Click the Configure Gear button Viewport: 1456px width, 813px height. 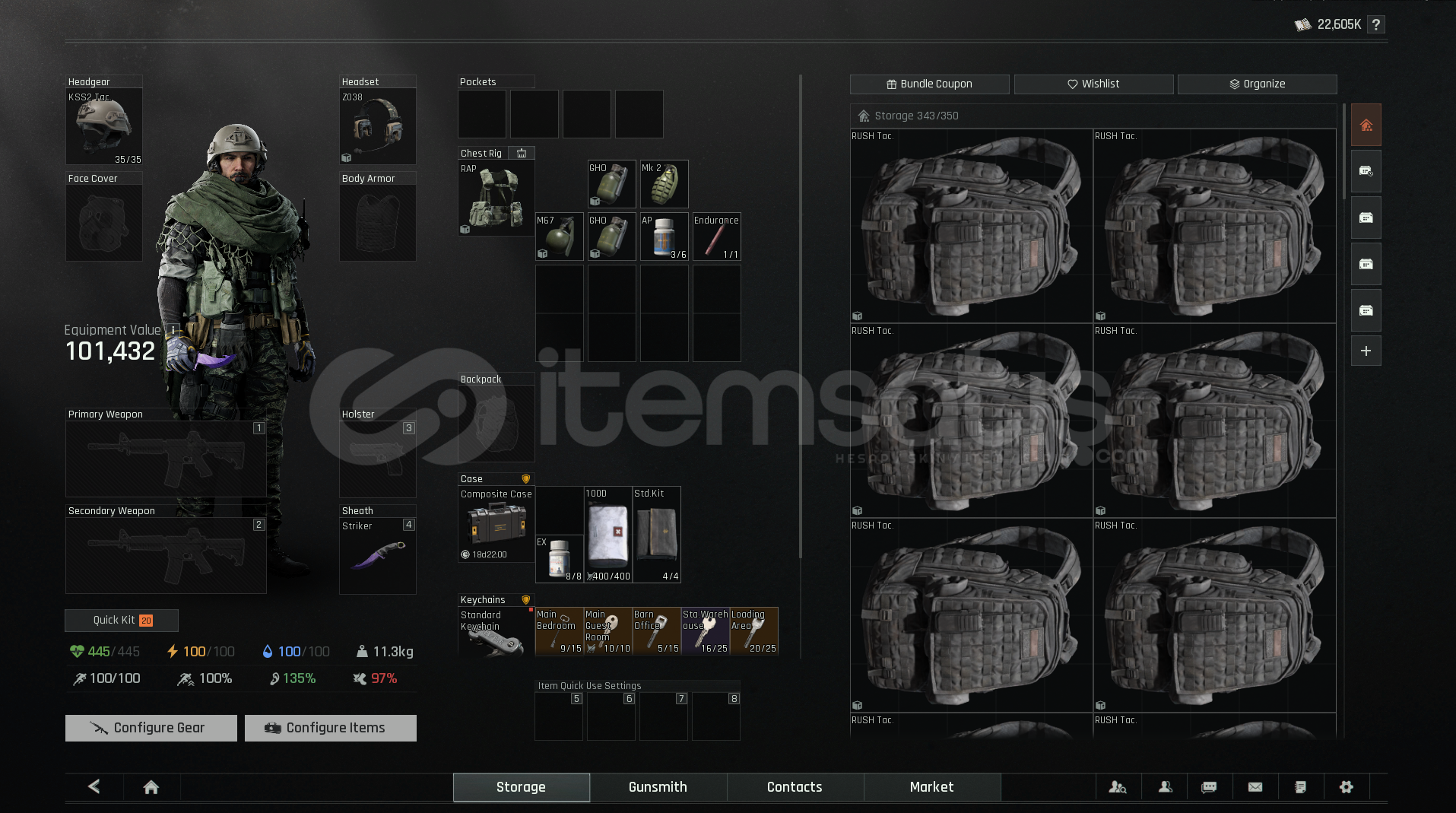pyautogui.click(x=151, y=728)
